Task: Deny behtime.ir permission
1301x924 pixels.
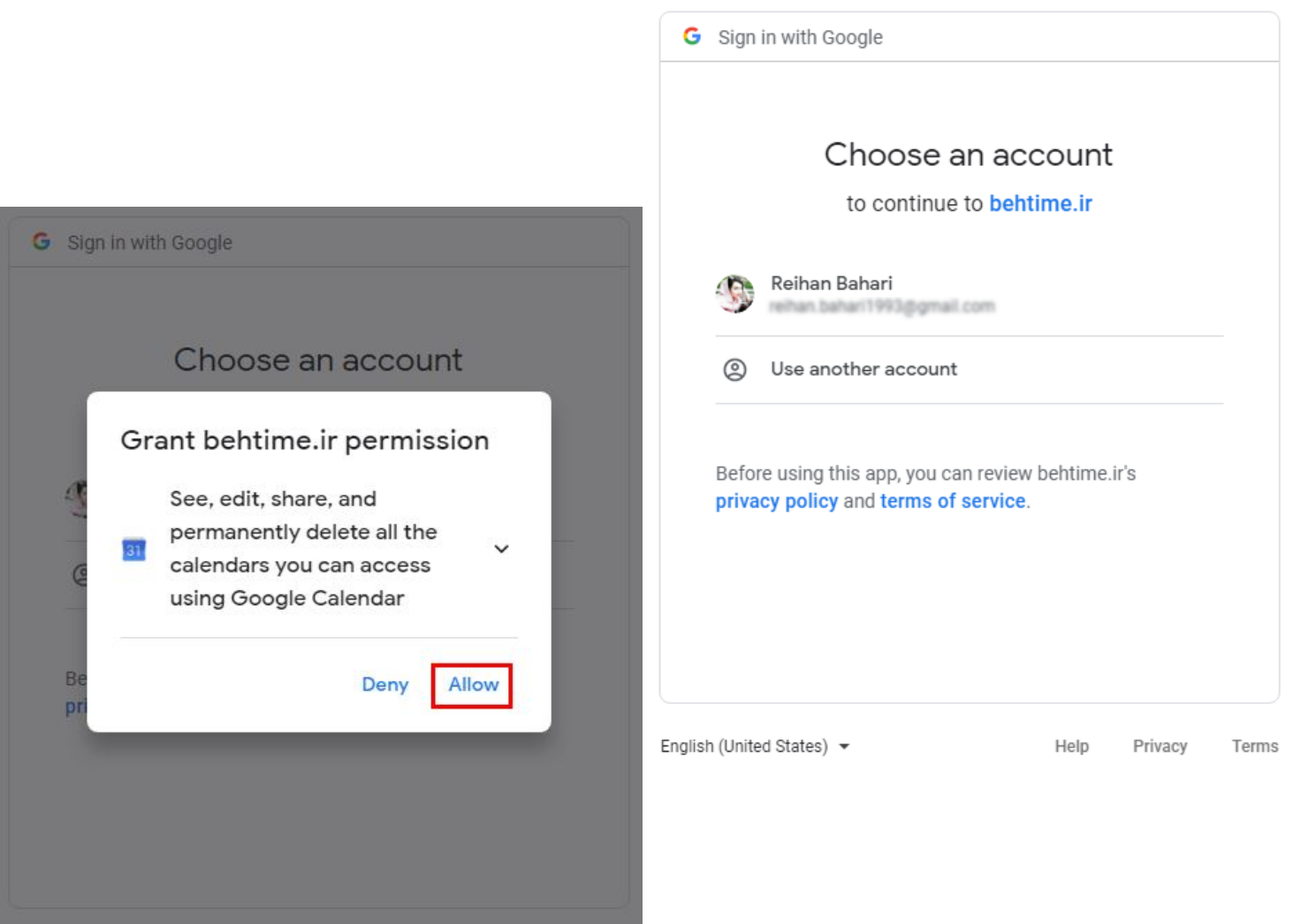Action: [x=384, y=685]
